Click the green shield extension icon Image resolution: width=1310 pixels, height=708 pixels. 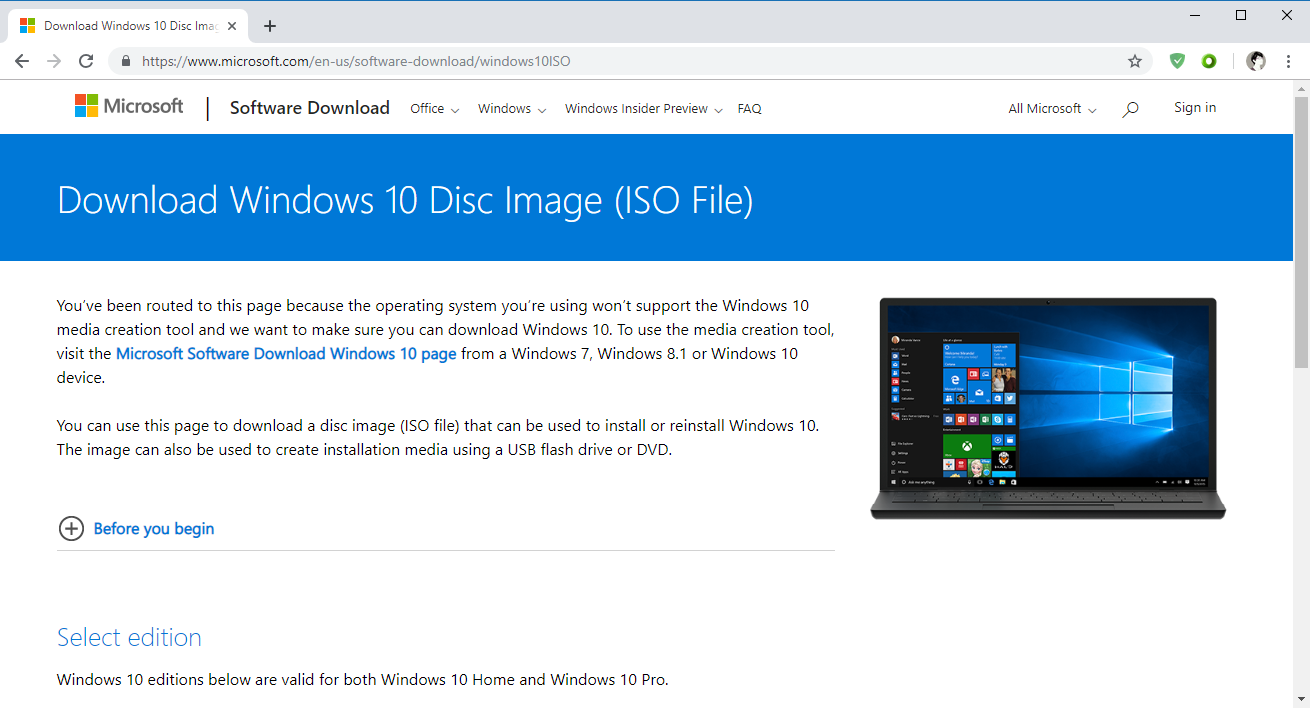click(1177, 61)
